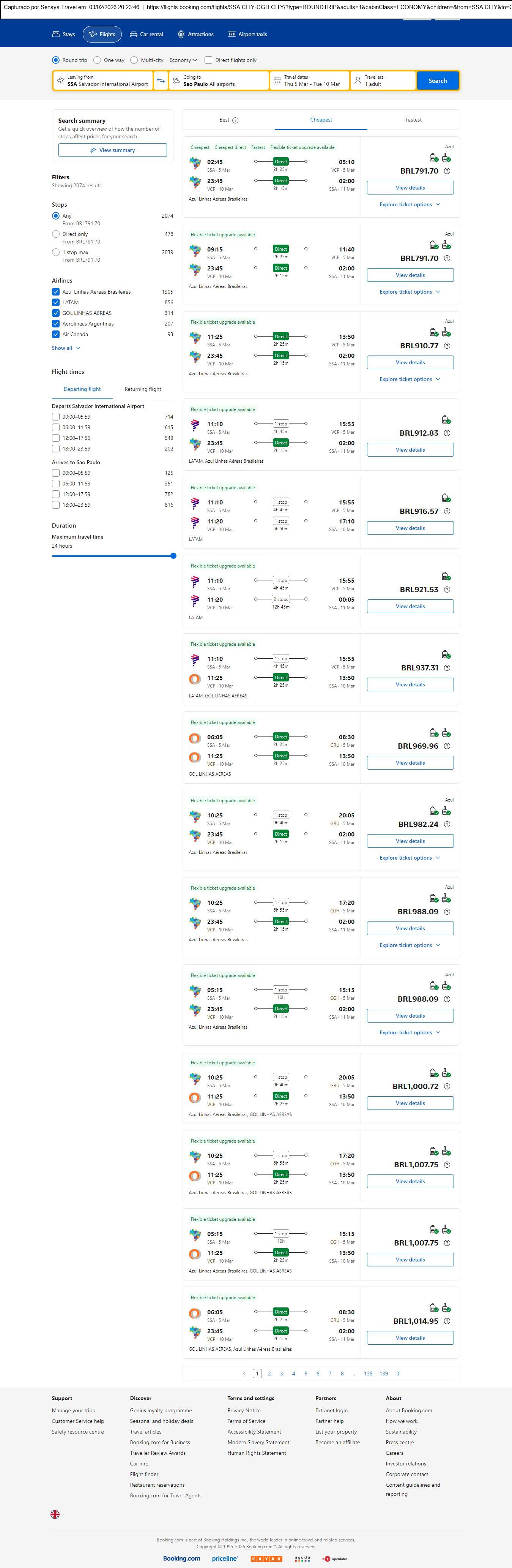Expand Explore ticket options for the first flight
Viewport: 512px width, 1568px height.
point(409,204)
